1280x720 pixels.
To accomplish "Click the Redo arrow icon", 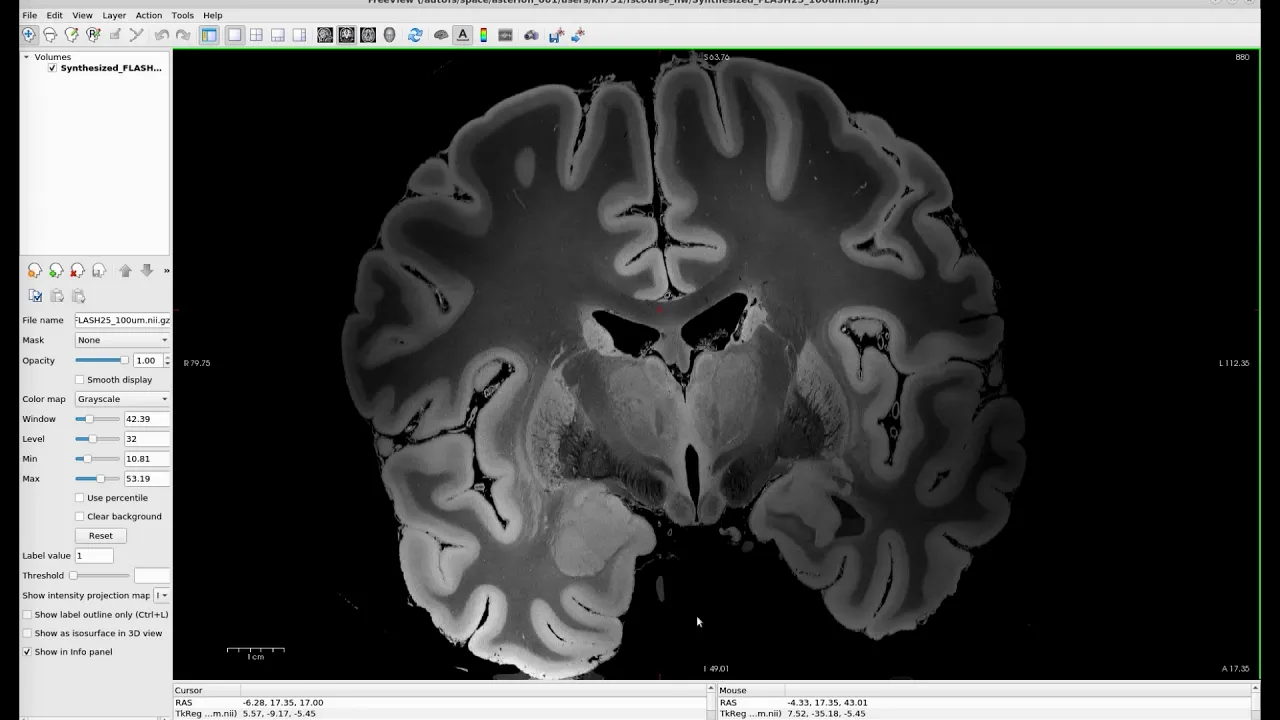I will 183,35.
